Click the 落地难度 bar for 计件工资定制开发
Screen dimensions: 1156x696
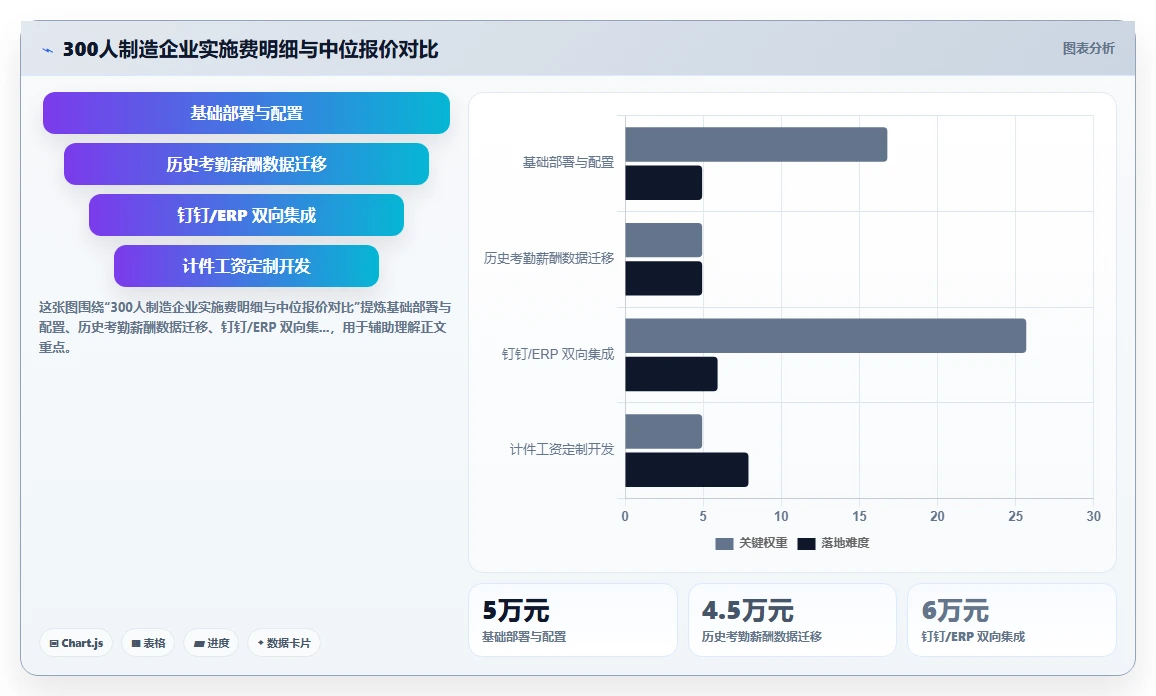tap(686, 470)
